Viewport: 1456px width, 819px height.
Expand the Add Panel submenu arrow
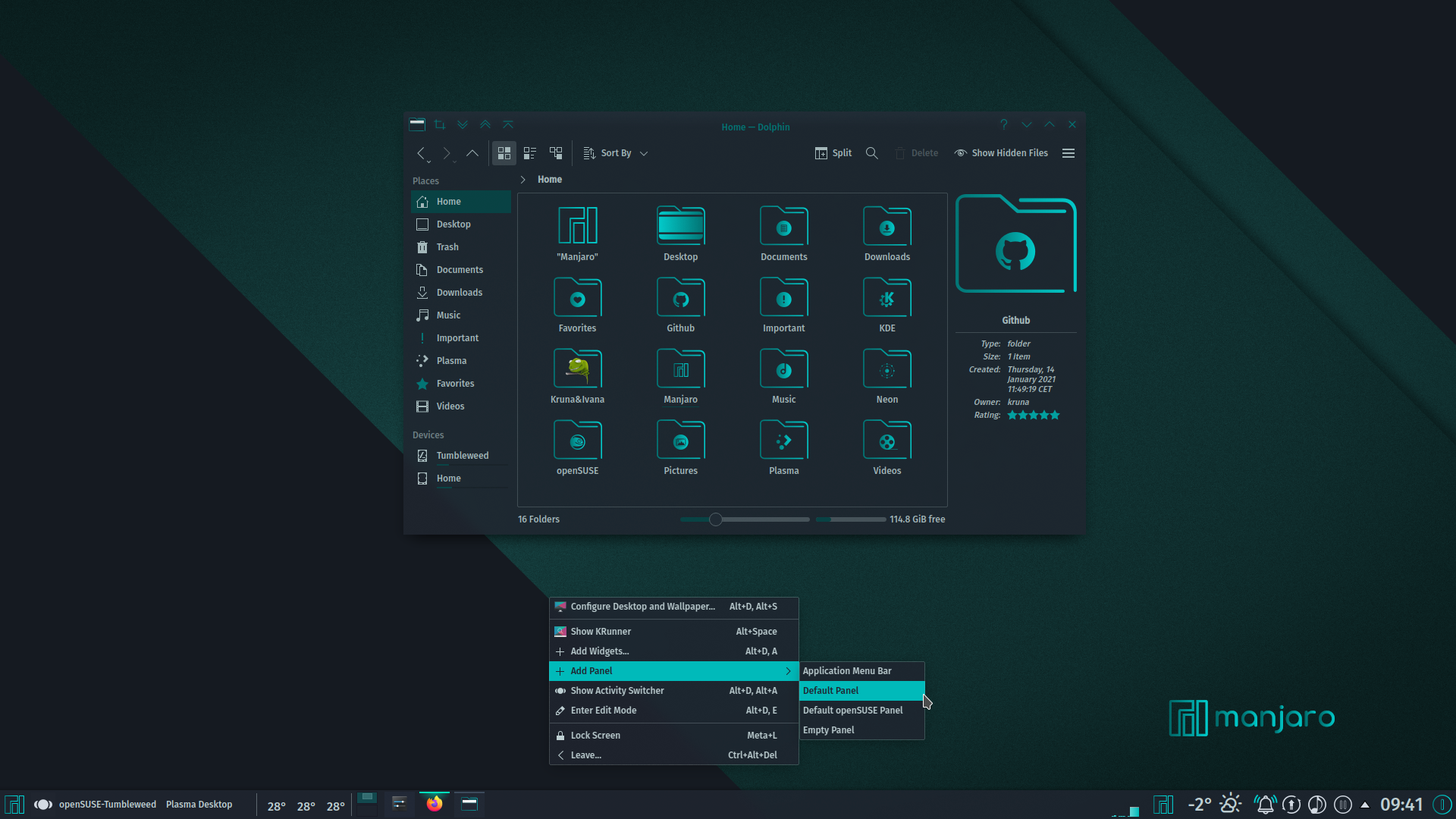[x=788, y=671]
